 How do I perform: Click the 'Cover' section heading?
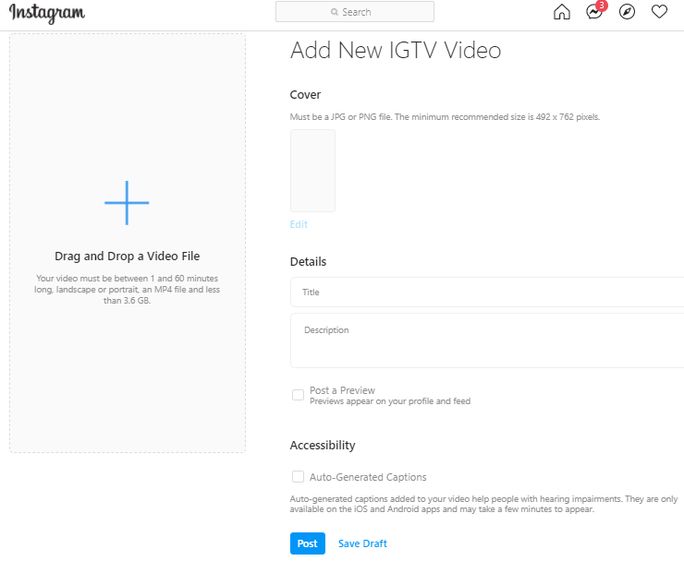coord(305,95)
